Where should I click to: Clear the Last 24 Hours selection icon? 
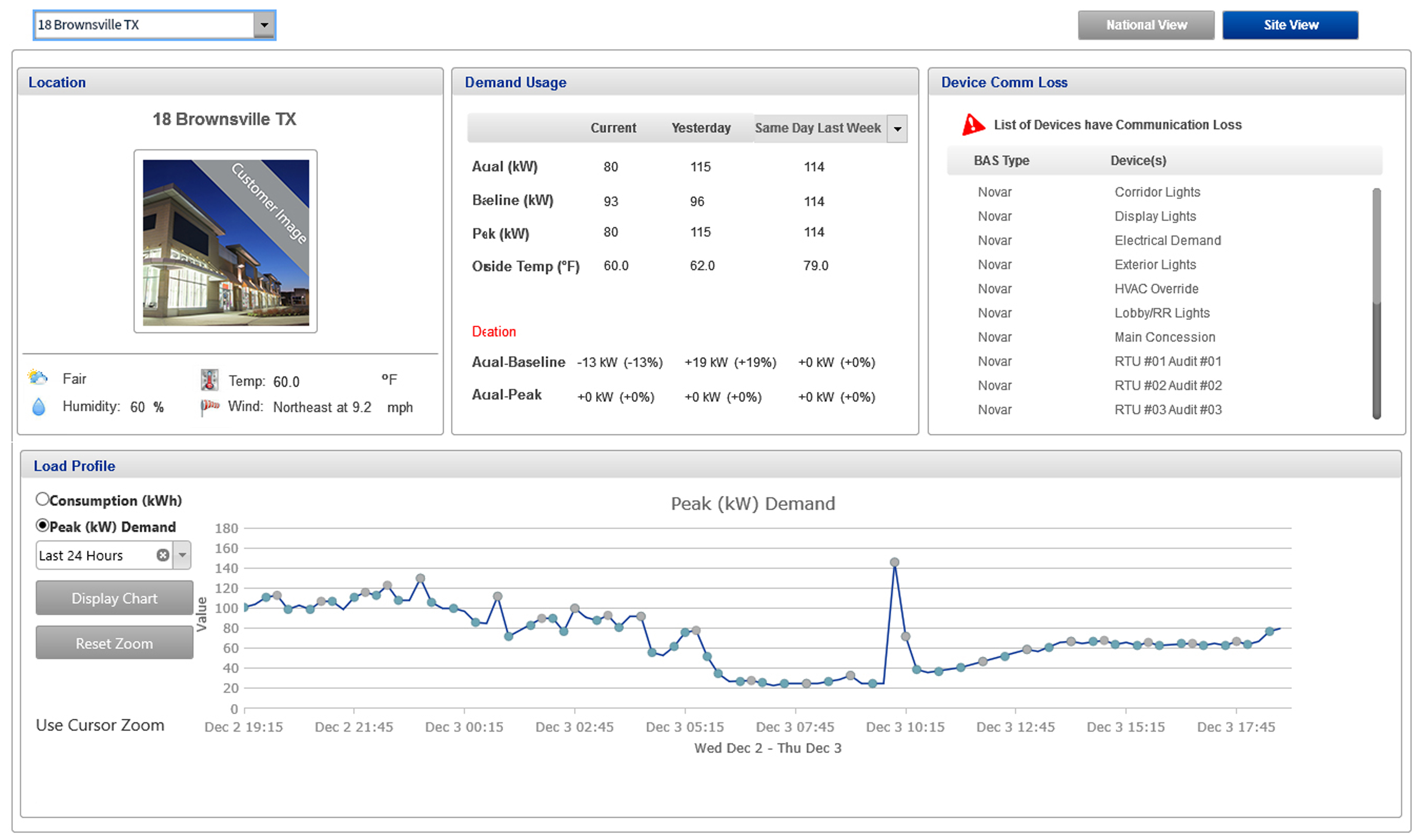(163, 555)
